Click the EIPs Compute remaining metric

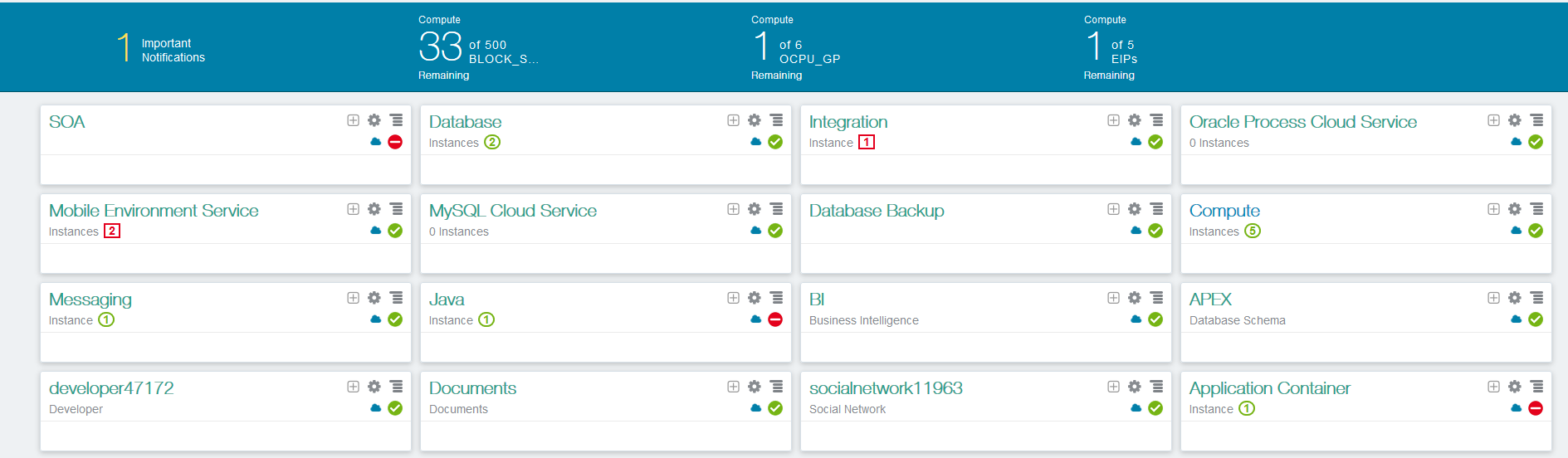click(1111, 47)
